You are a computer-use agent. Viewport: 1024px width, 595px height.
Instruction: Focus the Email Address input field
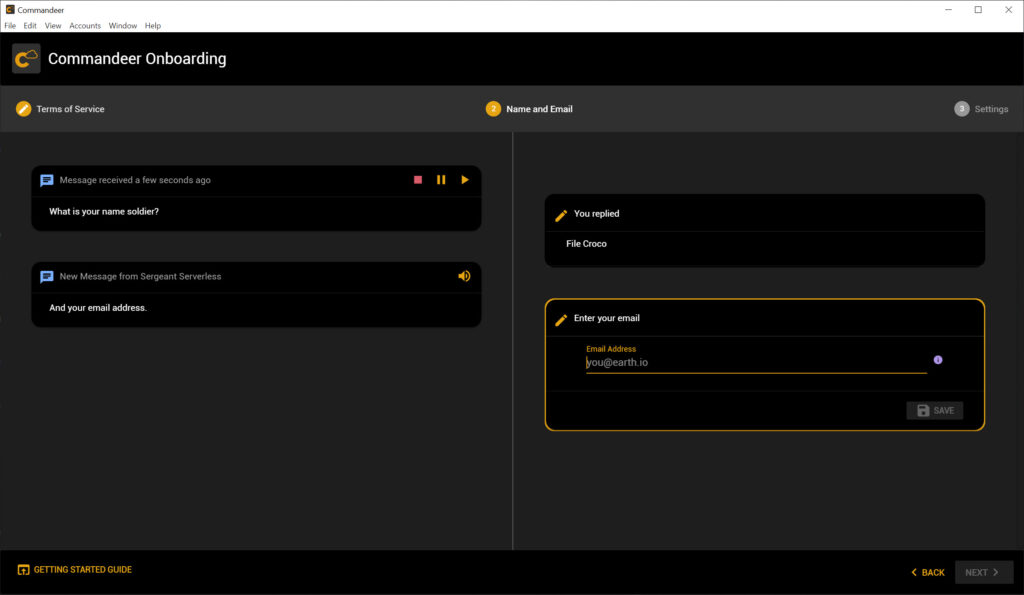[756, 362]
